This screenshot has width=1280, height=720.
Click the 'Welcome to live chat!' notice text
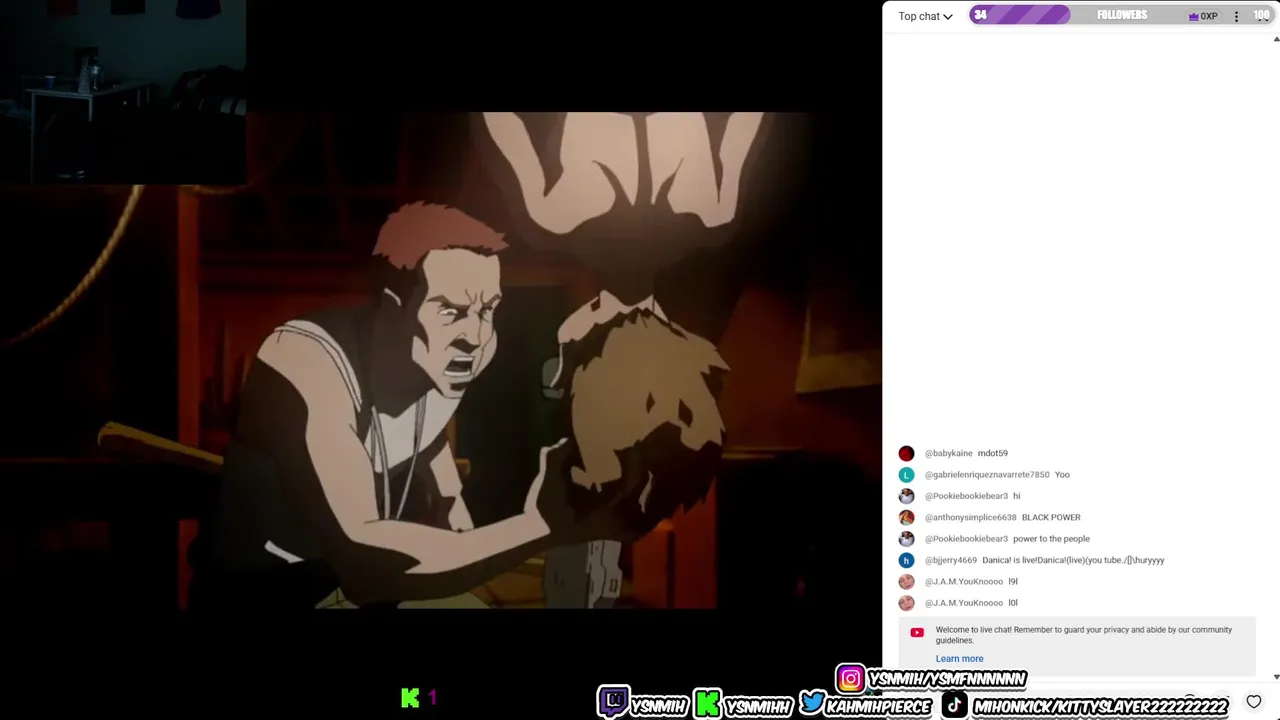(1084, 635)
